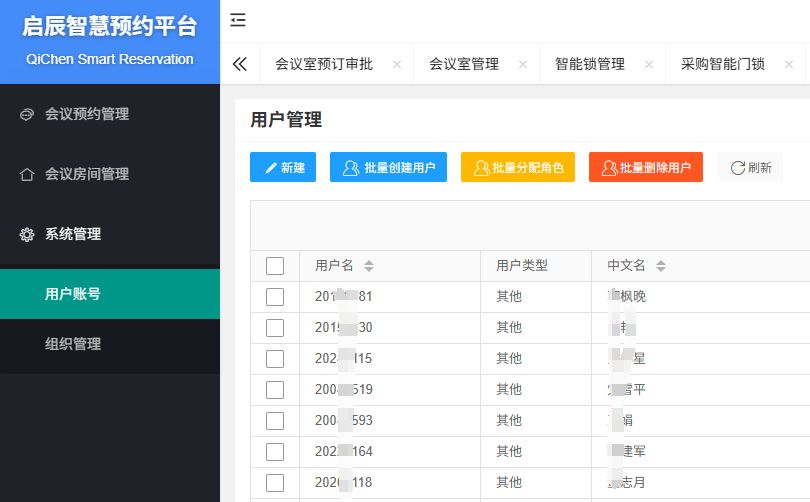This screenshot has height=502, width=810.
Task: Close the 采购智能门锁 tab
Action: point(789,64)
